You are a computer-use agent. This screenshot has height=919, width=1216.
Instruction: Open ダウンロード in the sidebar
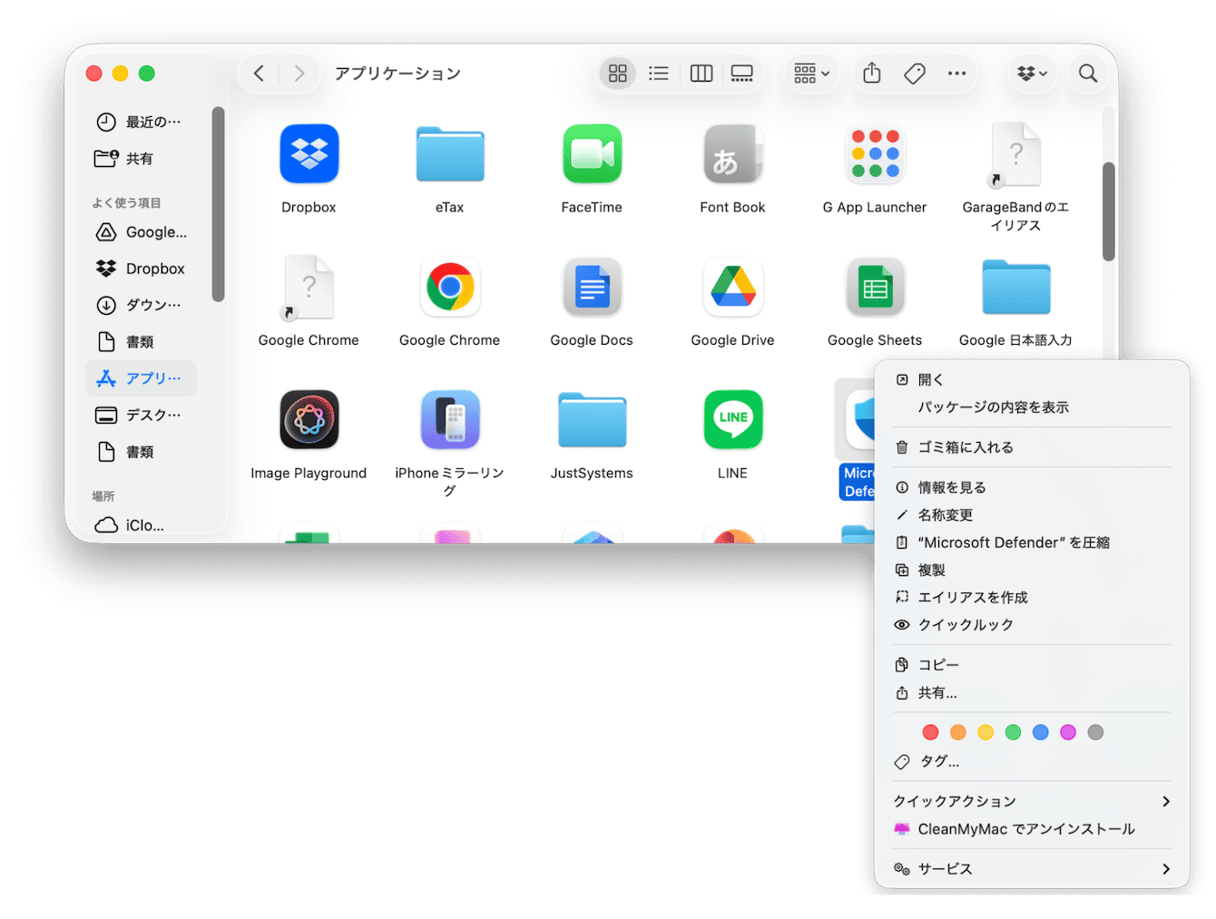pyautogui.click(x=141, y=305)
